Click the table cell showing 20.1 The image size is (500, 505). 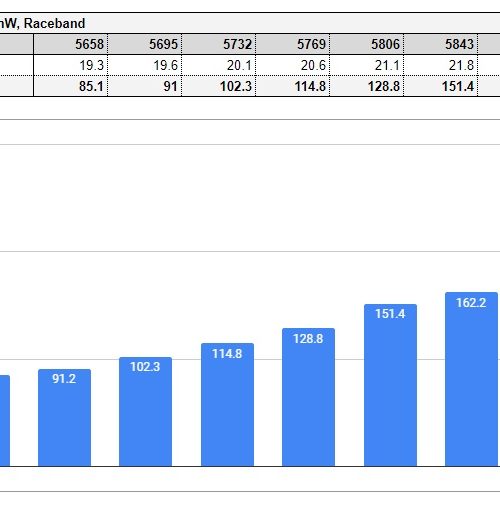coord(219,65)
